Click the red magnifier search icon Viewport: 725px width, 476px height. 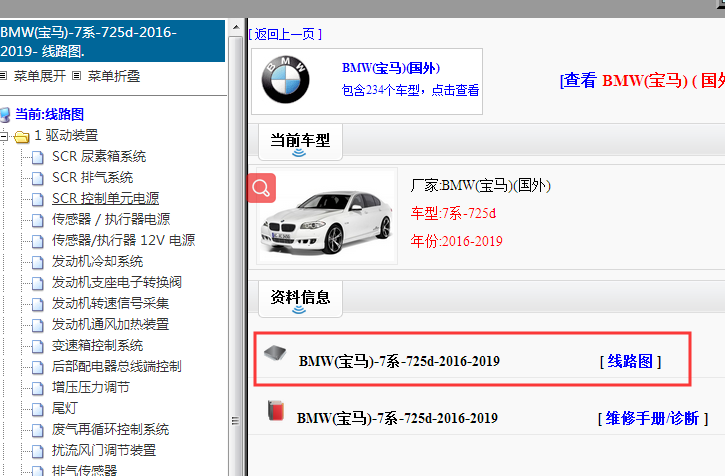[x=261, y=188]
